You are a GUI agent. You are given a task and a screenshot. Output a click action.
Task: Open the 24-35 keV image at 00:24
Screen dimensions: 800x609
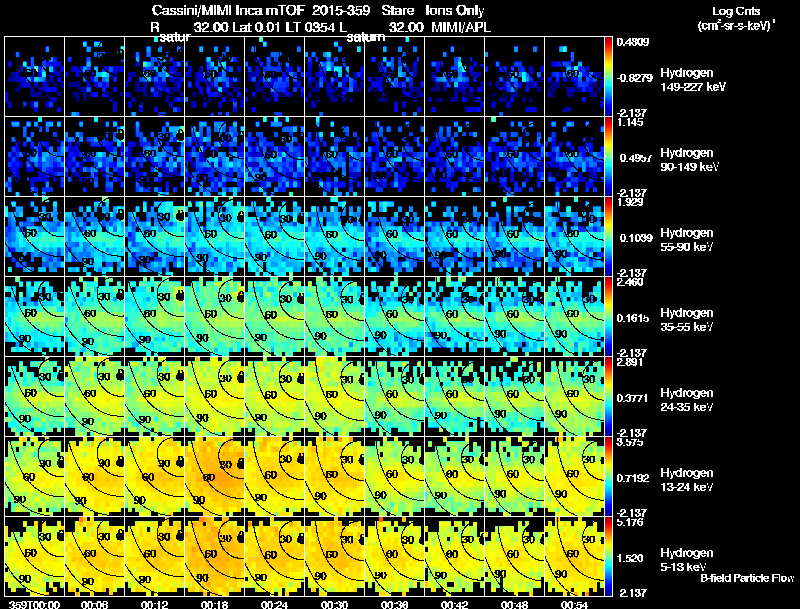(274, 397)
